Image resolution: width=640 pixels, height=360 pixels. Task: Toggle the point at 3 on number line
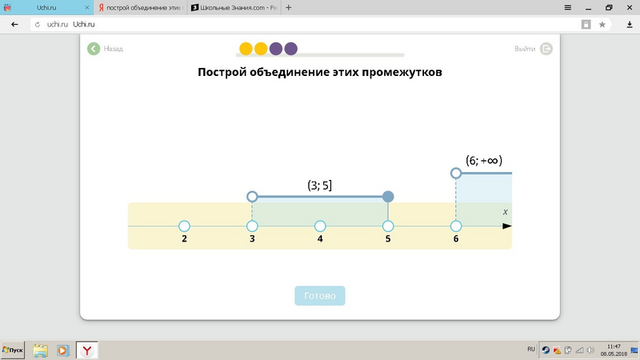pyautogui.click(x=252, y=226)
